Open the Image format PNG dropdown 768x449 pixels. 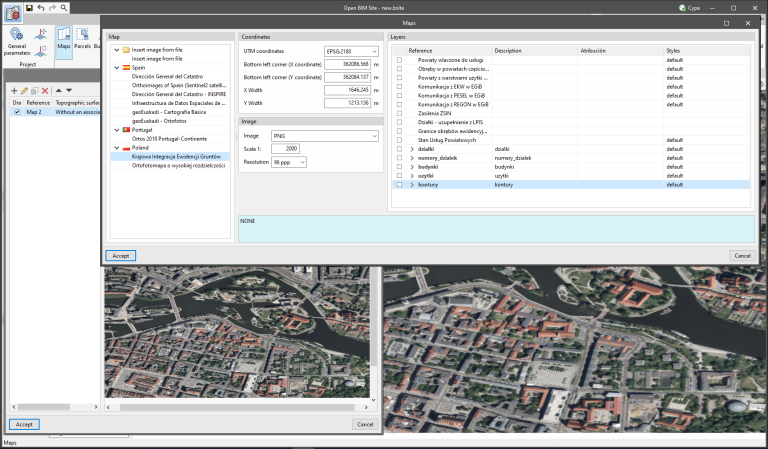[326, 135]
